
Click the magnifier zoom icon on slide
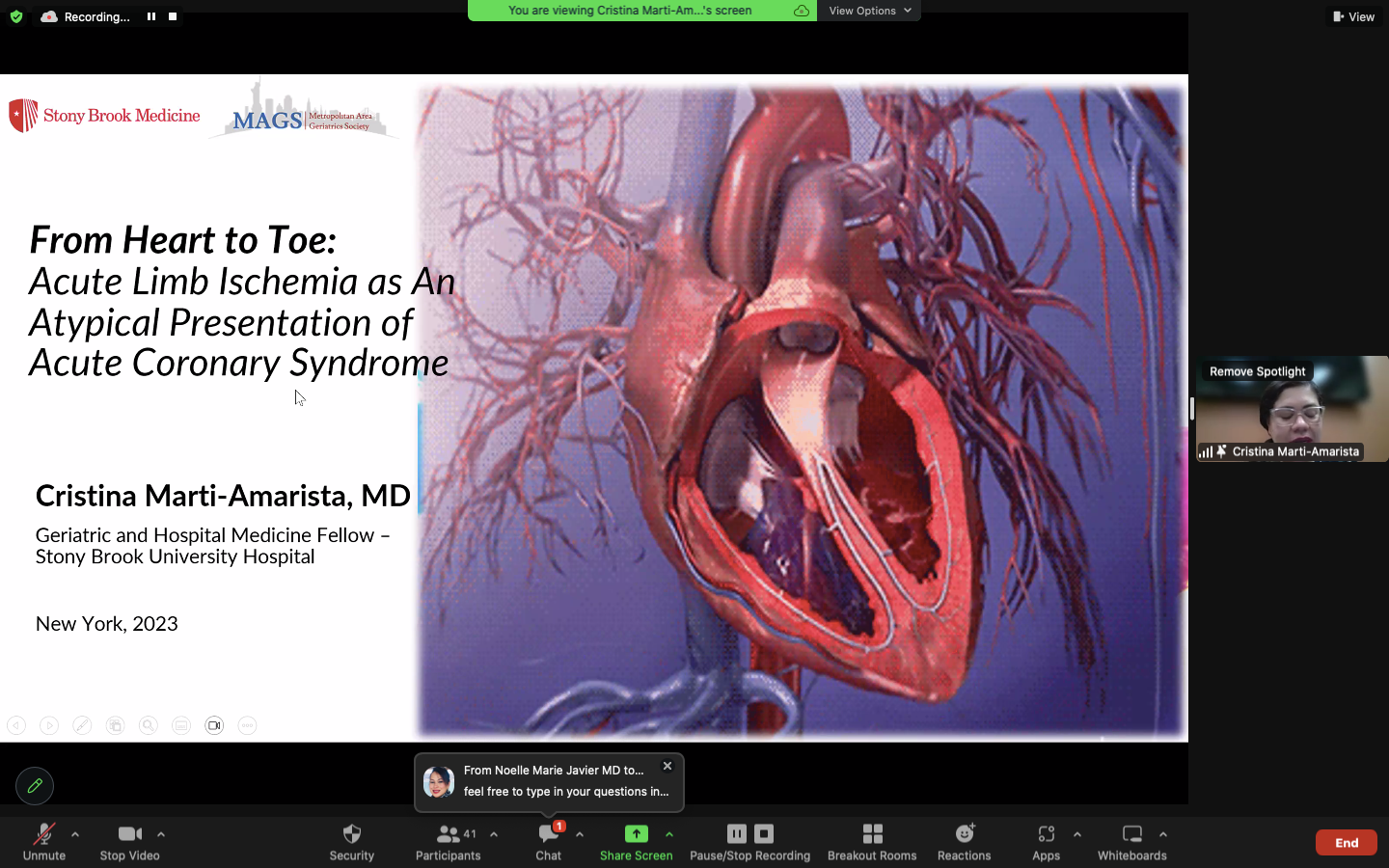pos(149,725)
